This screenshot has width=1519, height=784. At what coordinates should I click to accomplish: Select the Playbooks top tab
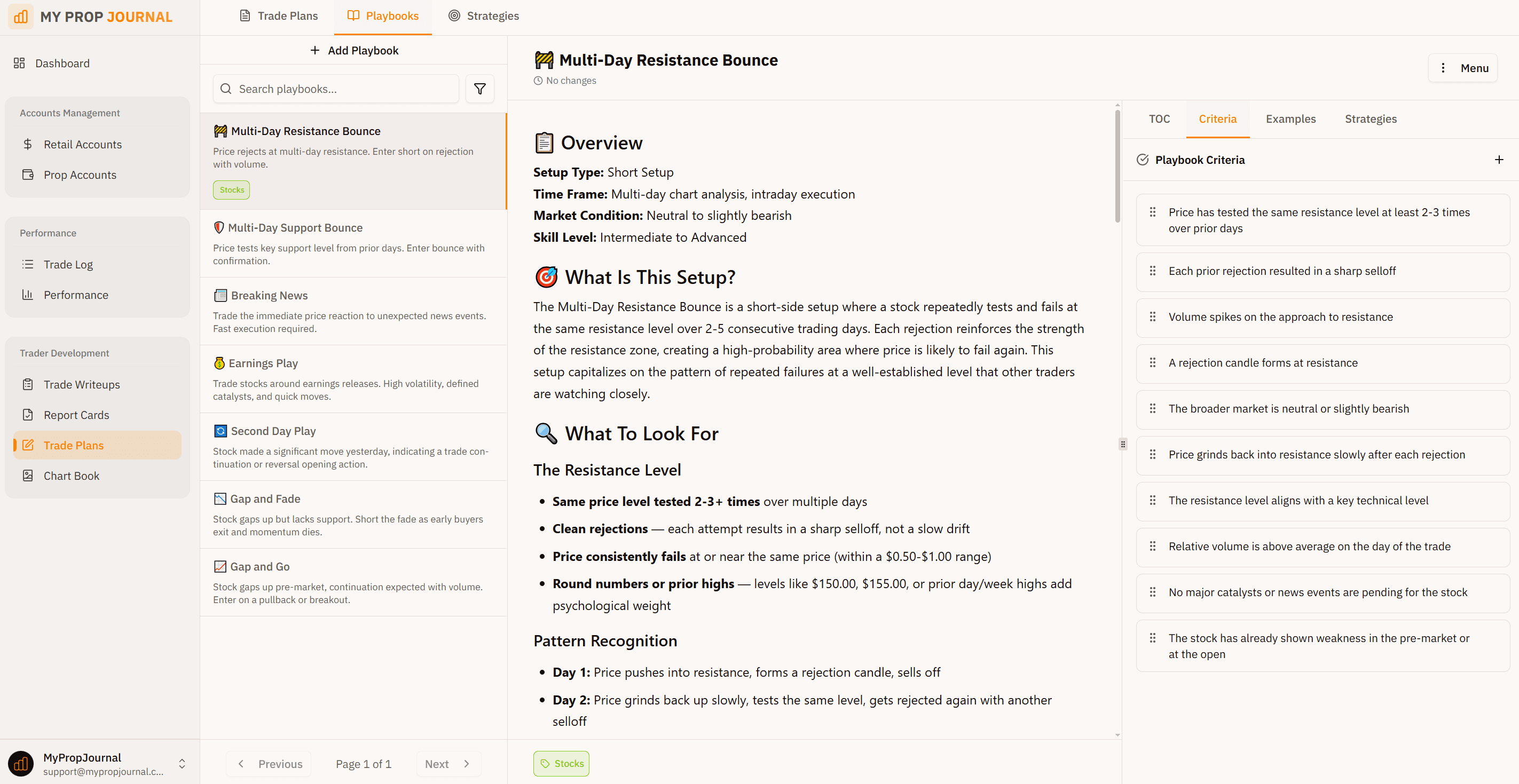point(383,16)
